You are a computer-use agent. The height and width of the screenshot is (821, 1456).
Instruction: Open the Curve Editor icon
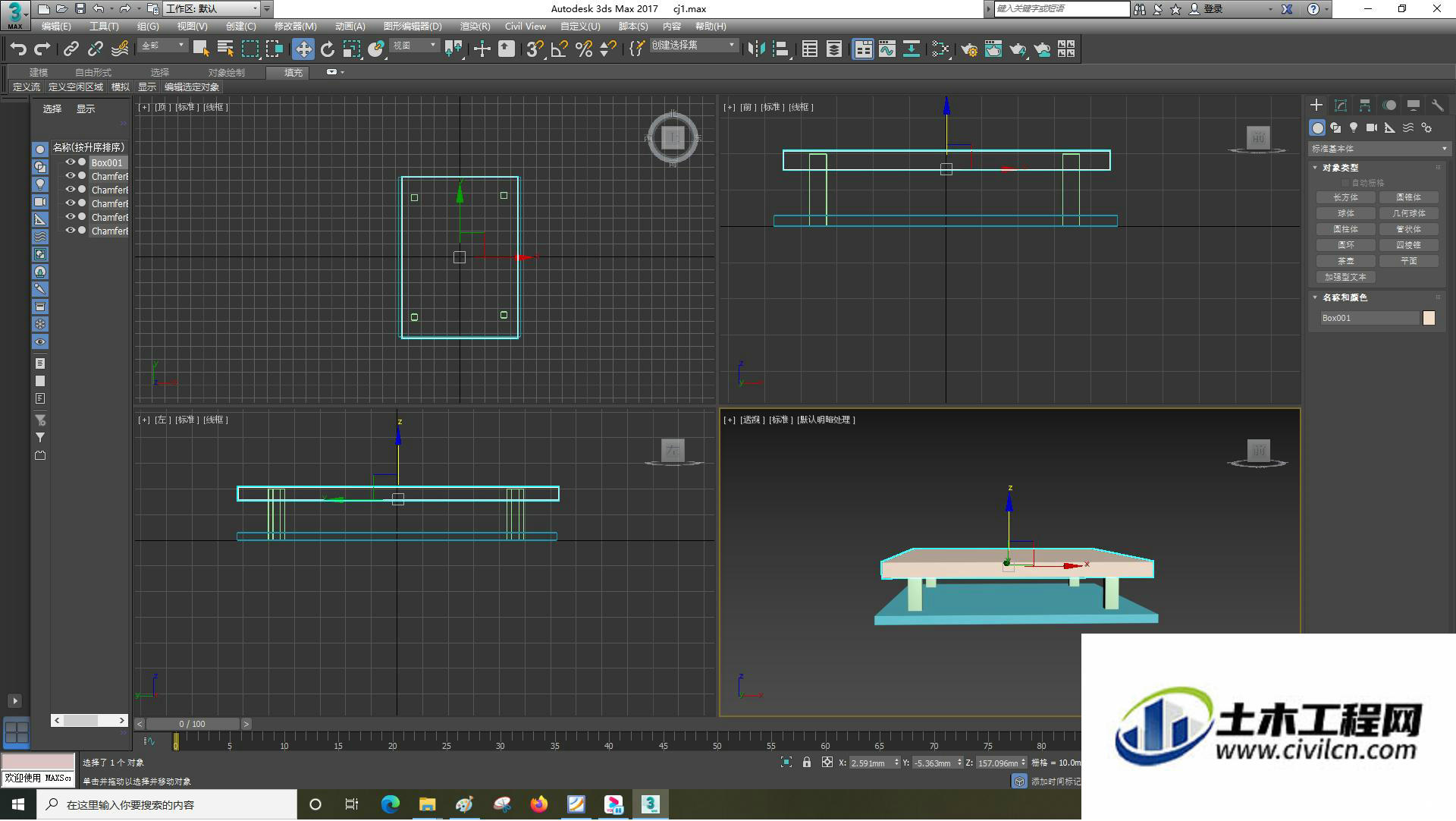886,49
